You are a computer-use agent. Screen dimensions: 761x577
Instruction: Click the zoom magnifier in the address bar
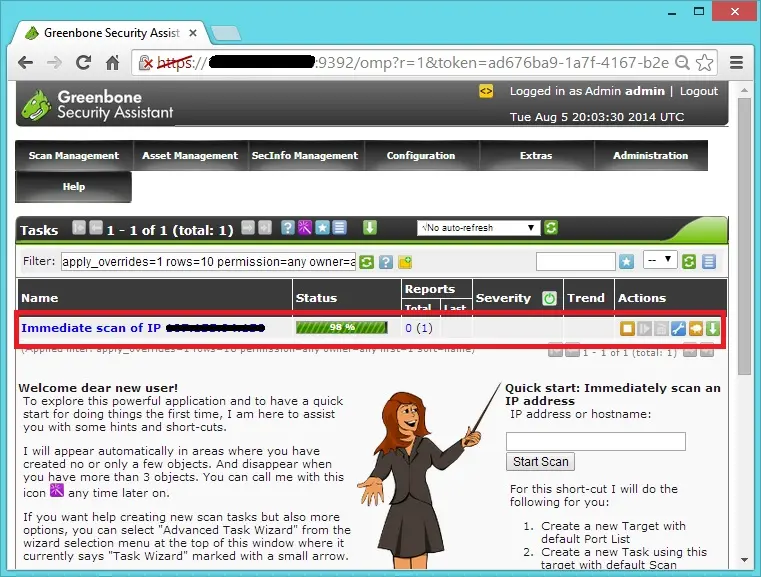[x=682, y=62]
